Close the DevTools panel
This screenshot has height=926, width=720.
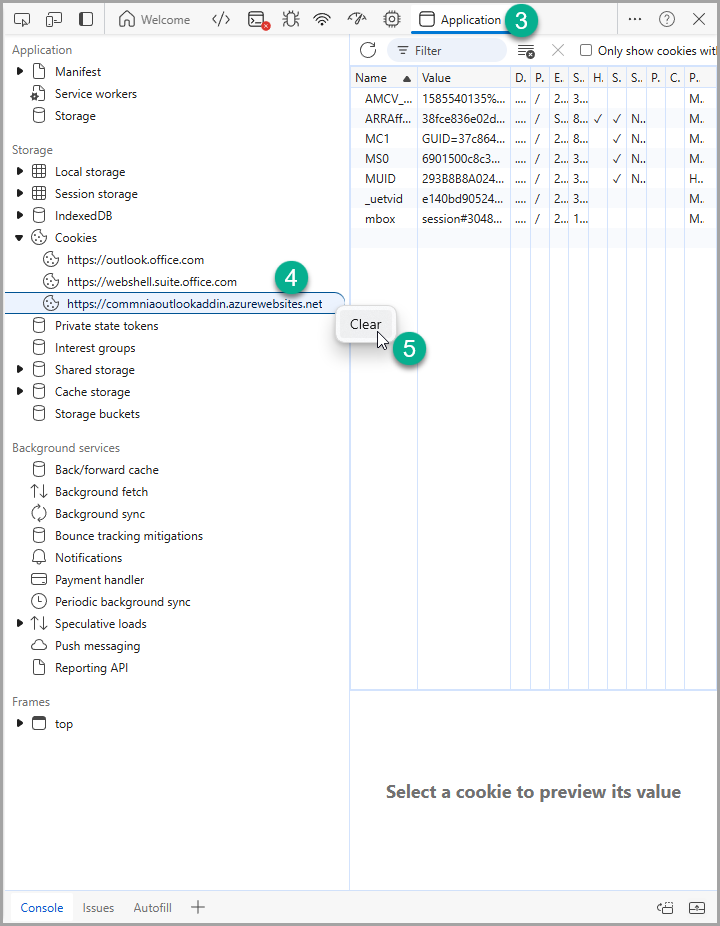pyautogui.click(x=699, y=19)
